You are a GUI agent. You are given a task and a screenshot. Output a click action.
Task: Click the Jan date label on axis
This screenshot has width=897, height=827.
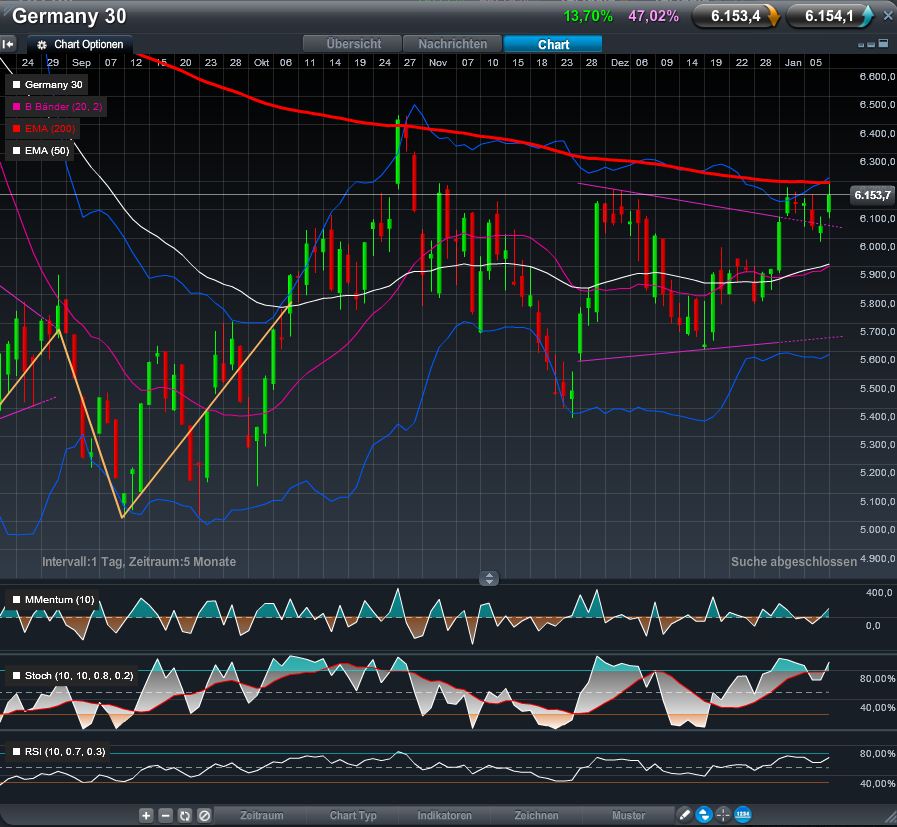(792, 63)
